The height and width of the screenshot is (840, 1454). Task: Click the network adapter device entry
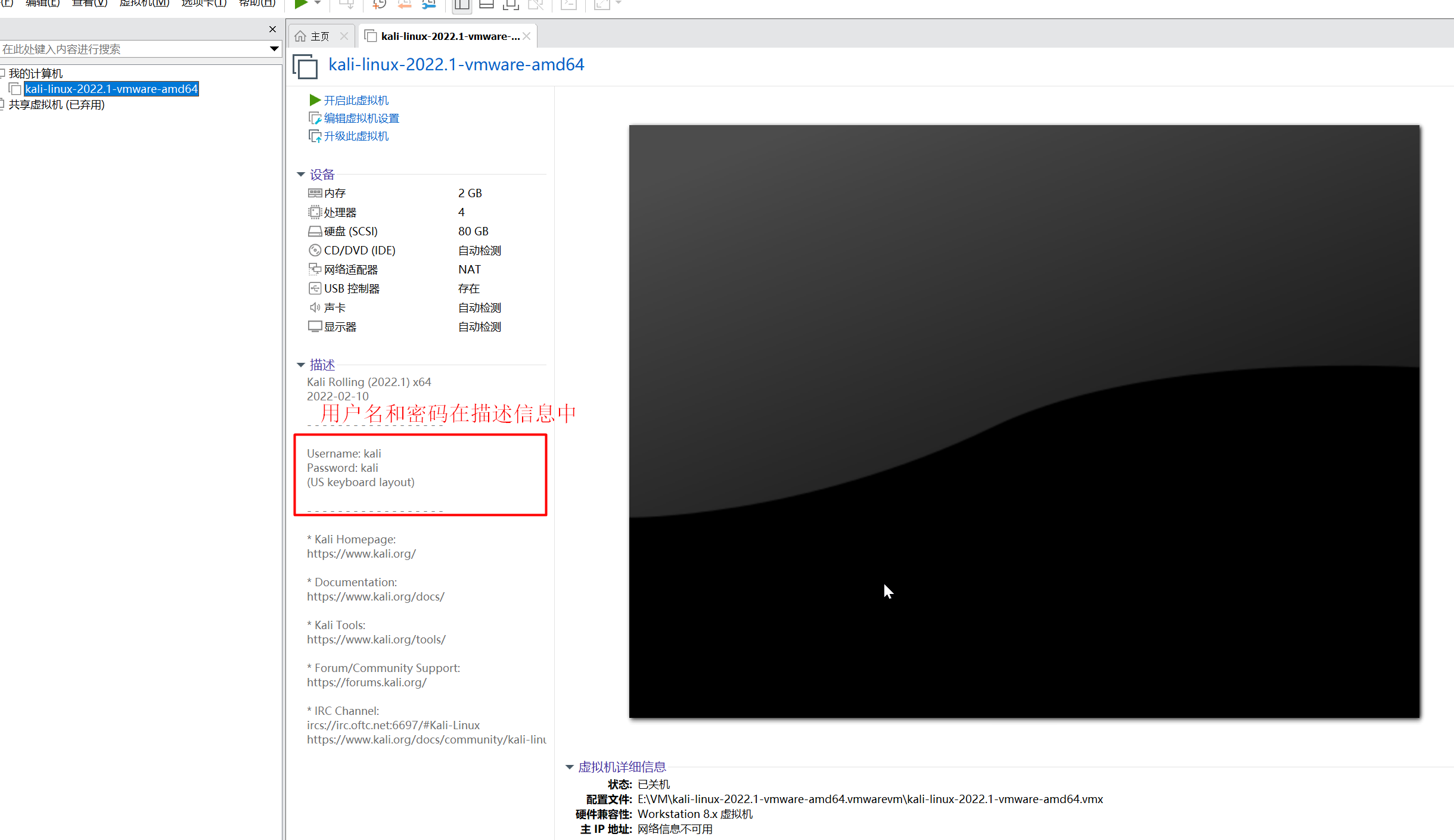pos(350,269)
